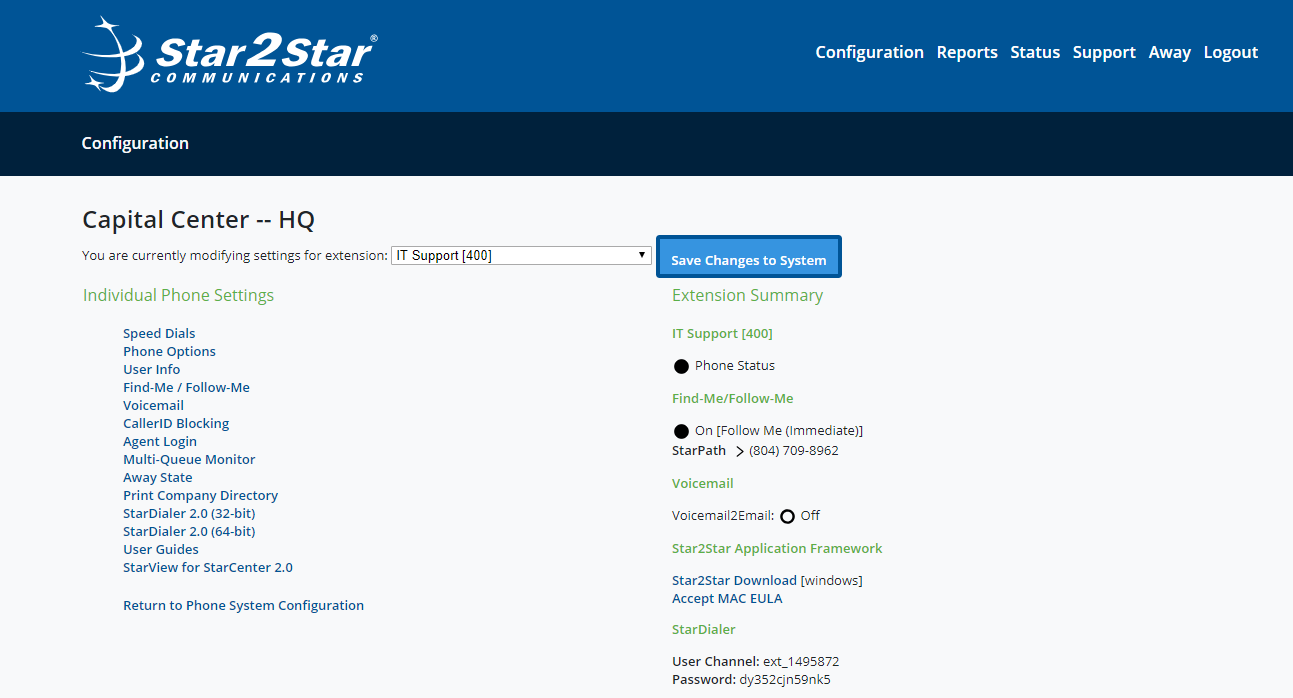The width and height of the screenshot is (1293, 698).
Task: Click the Configuration breadcrumb in dark bar
Action: 135,143
